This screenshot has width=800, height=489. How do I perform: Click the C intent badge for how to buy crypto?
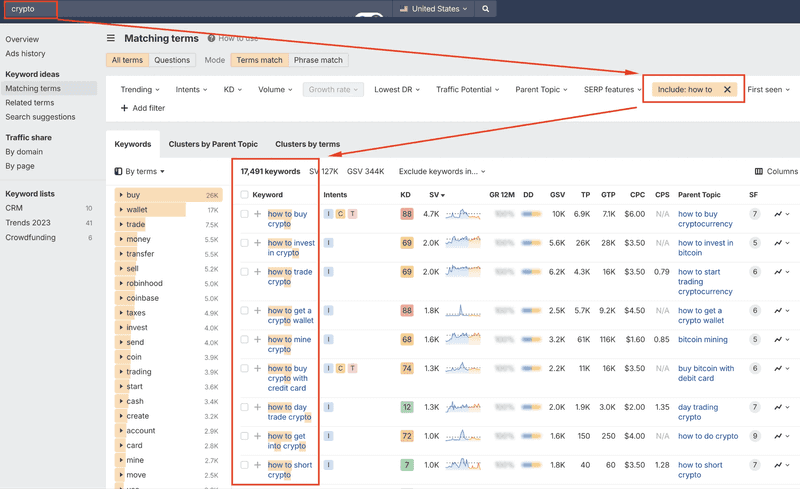tap(340, 214)
